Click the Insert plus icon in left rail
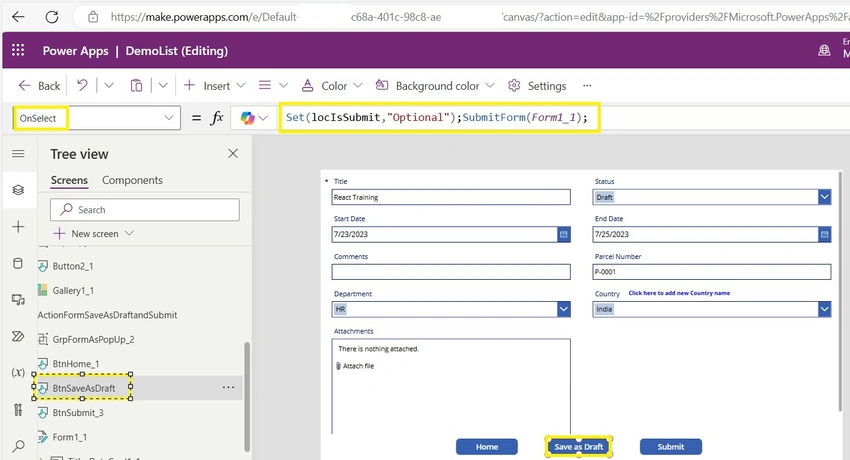Screen dimensions: 850x460 pos(18,226)
